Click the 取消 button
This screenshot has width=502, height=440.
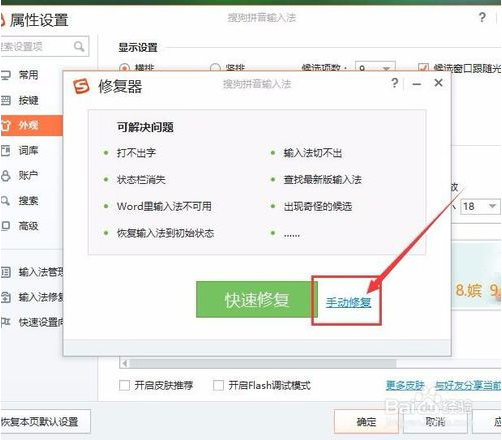(435, 422)
